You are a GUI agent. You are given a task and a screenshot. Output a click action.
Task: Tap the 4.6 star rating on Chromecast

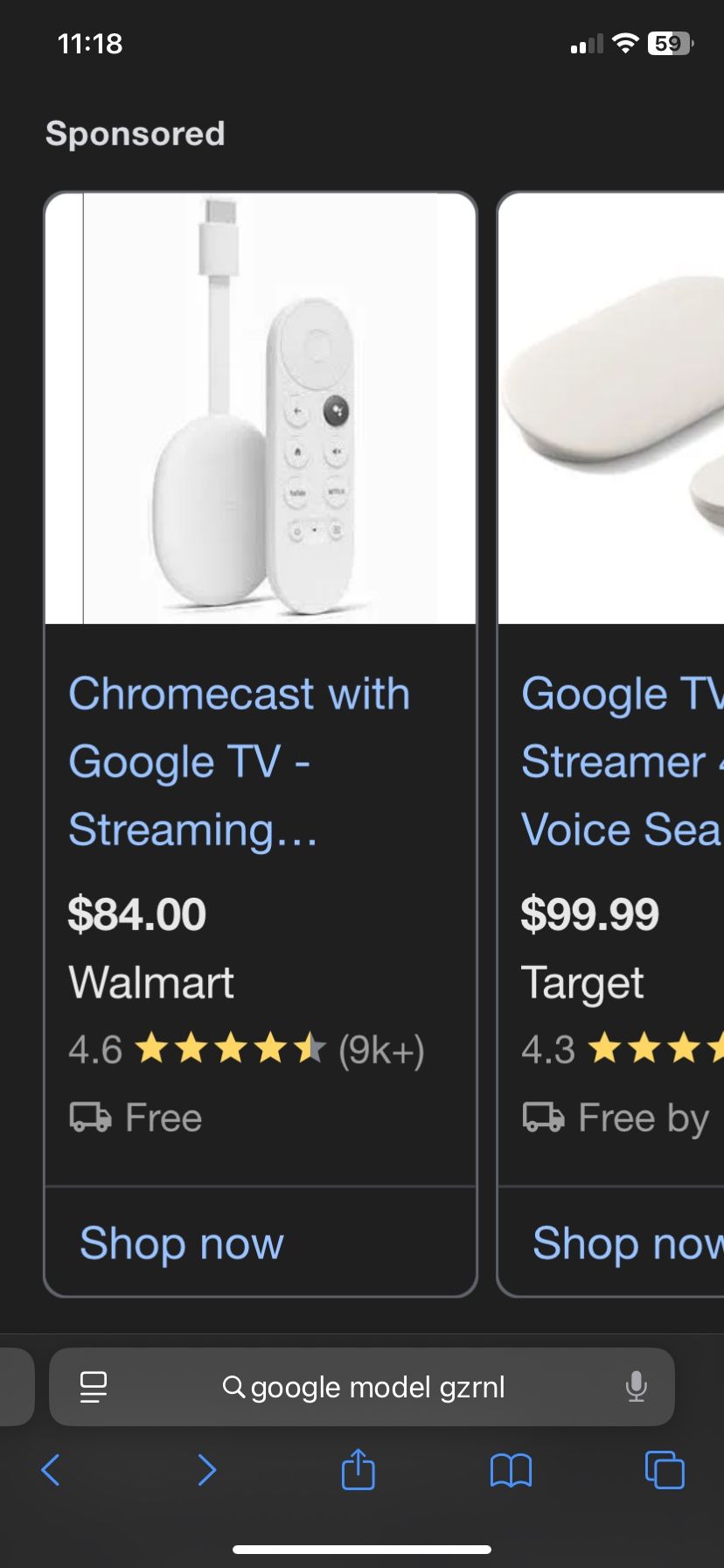[245, 1049]
